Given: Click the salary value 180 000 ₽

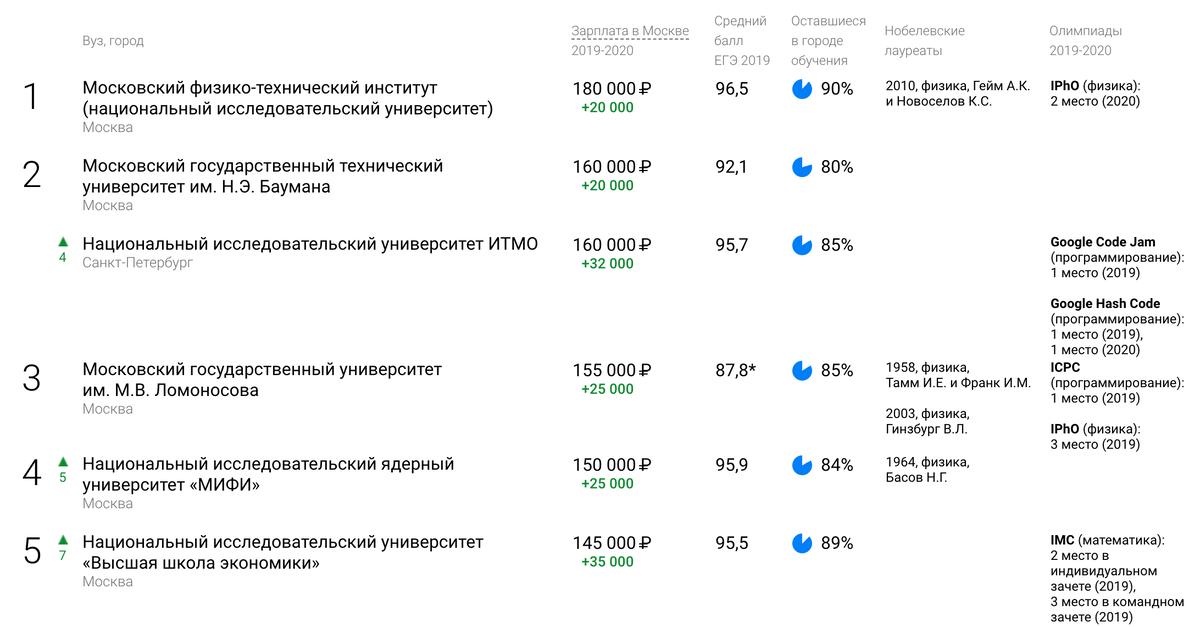Looking at the screenshot, I should 612,89.
